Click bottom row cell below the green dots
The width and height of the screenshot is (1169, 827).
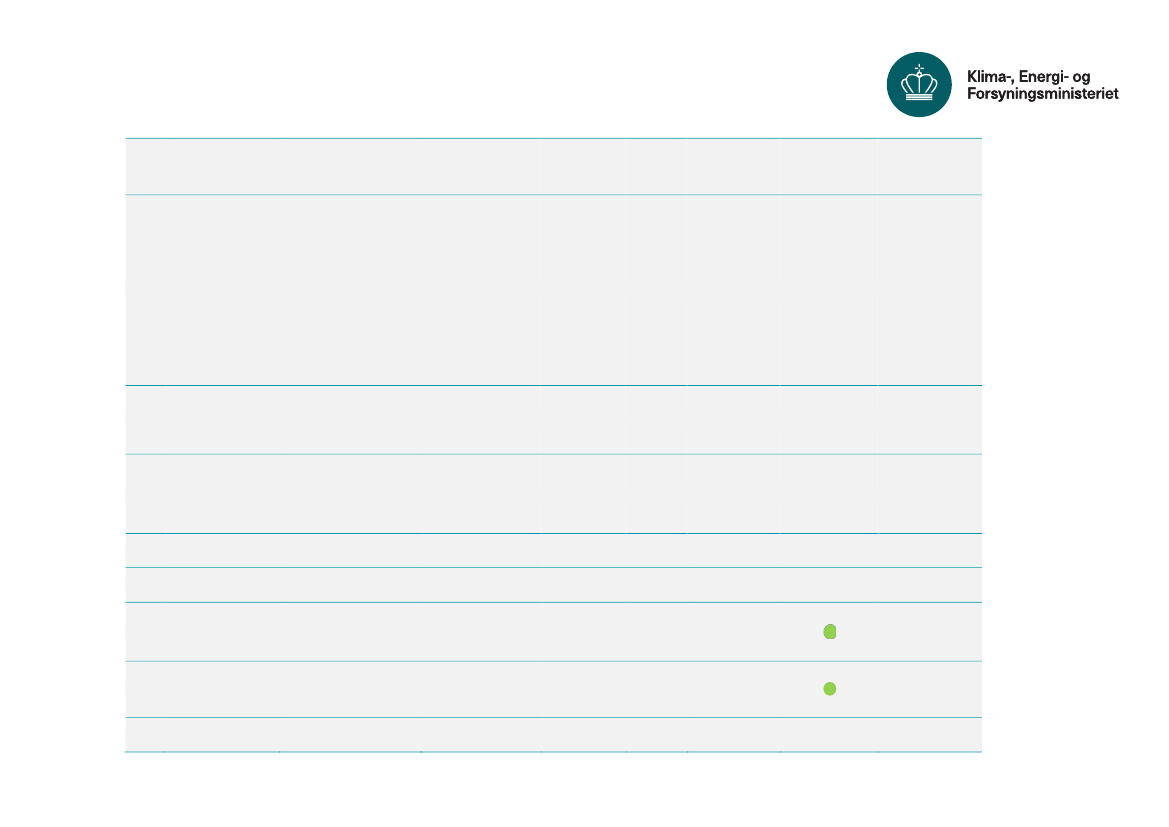point(829,735)
